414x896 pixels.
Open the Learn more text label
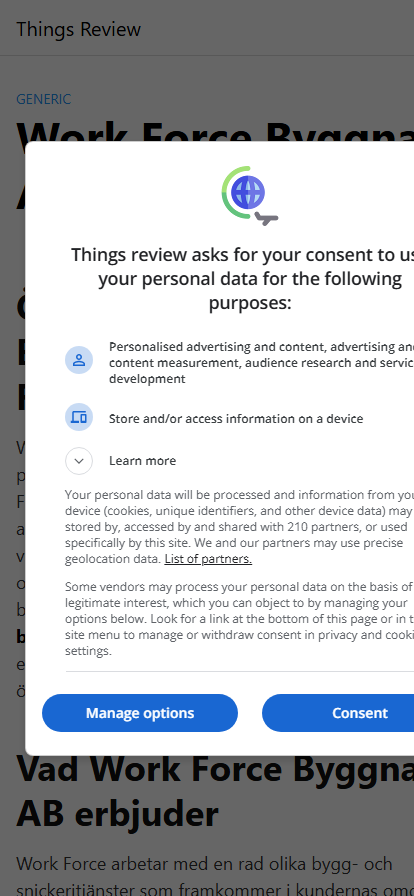tap(142, 461)
